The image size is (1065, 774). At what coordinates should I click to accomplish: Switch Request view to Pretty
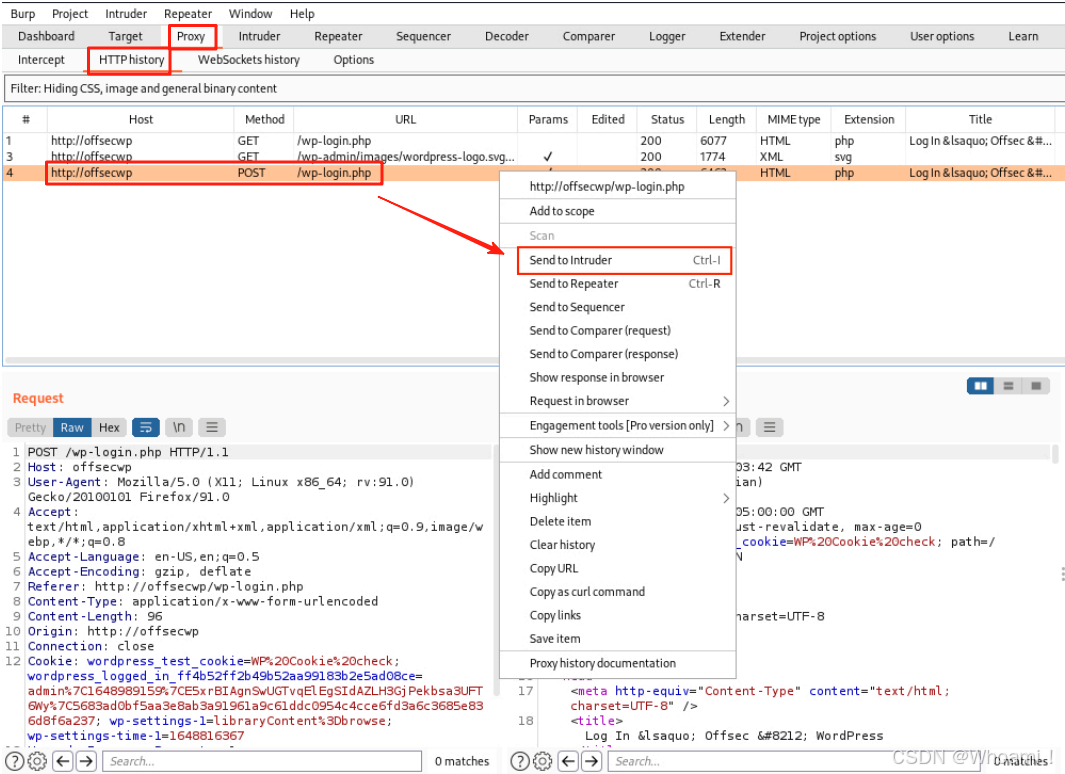[x=31, y=428]
